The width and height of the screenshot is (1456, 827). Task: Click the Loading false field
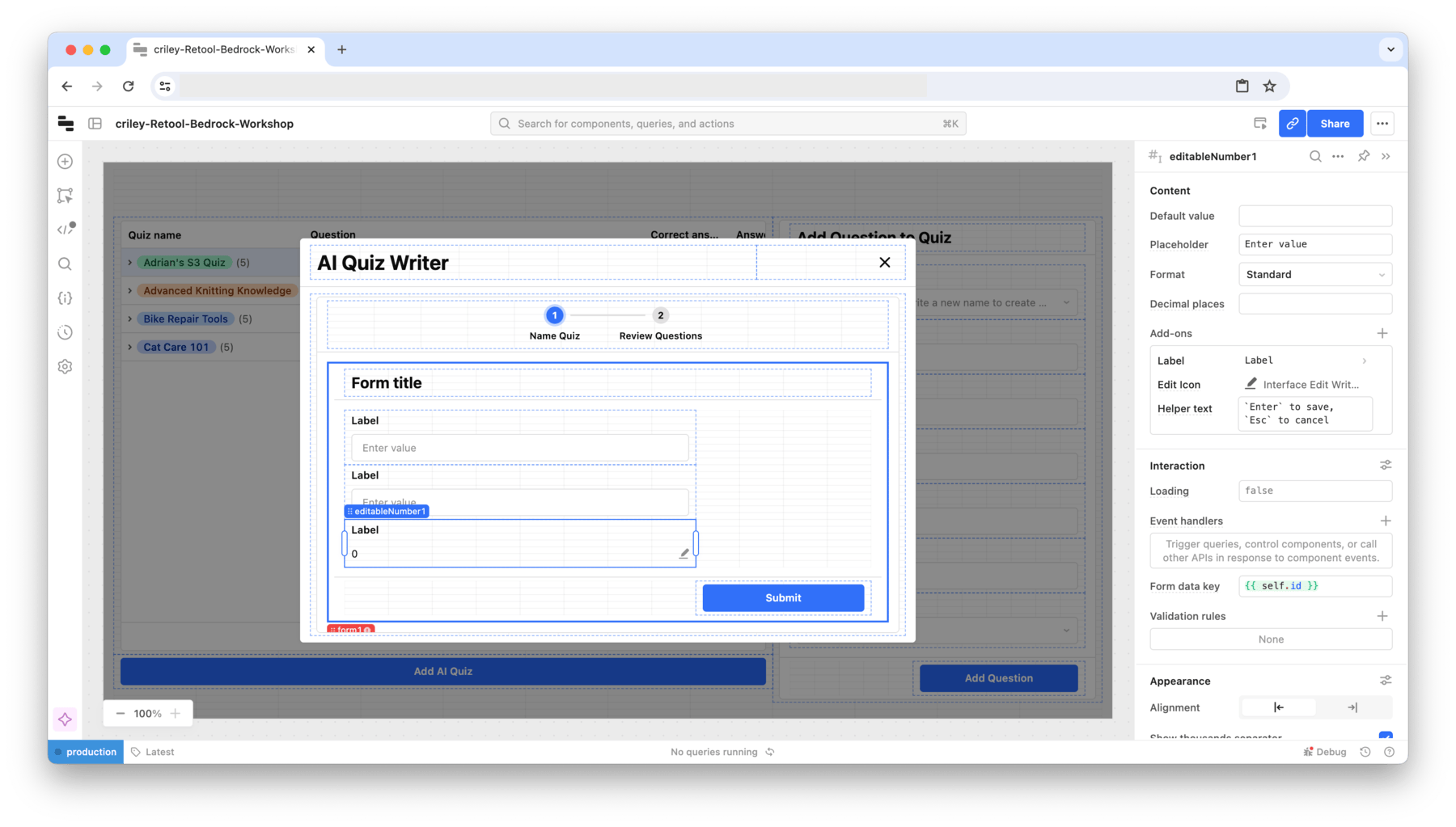[1315, 491]
